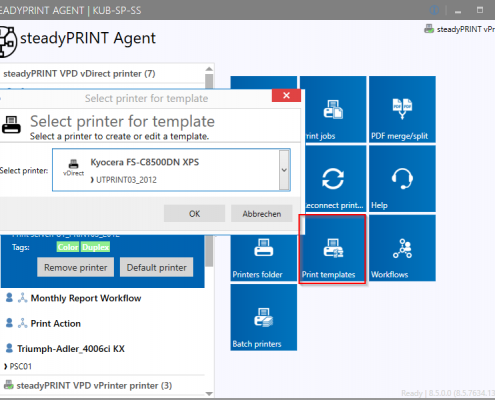The image size is (495, 400).
Task: Open the Help headset tile
Action: point(402,179)
